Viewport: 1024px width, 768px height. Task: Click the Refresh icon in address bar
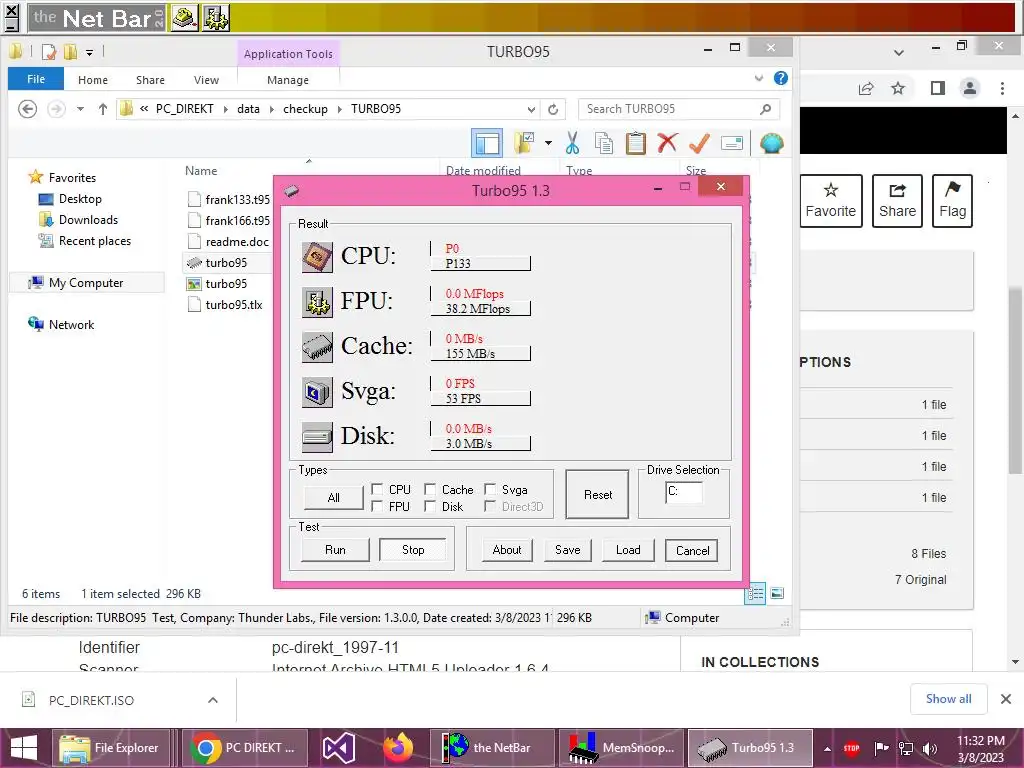(x=553, y=109)
